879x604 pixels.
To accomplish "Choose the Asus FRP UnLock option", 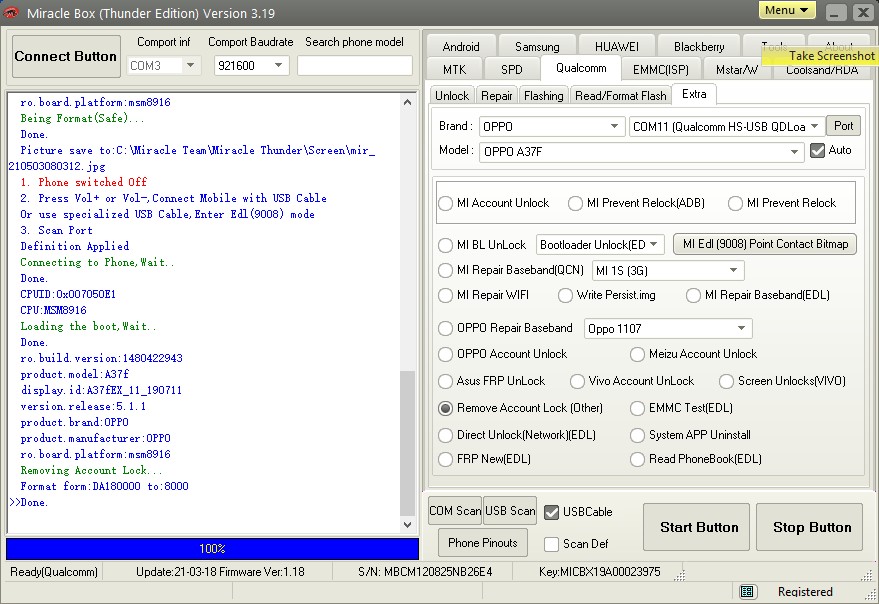I will [446, 381].
